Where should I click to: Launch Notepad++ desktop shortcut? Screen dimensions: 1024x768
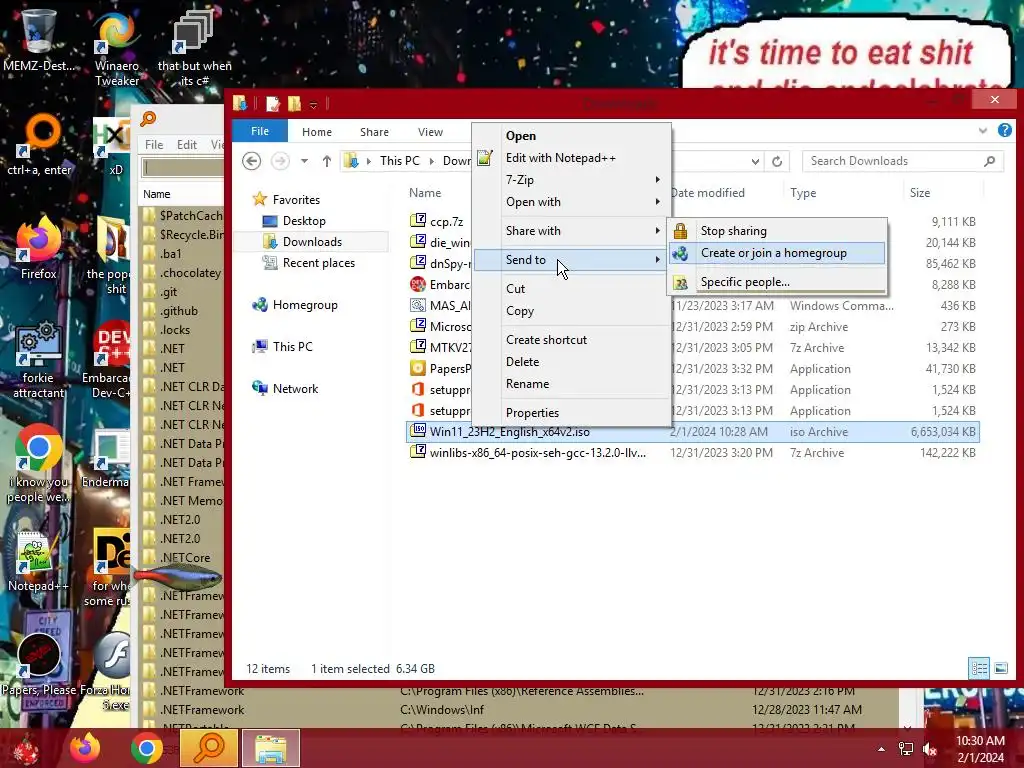pyautogui.click(x=38, y=560)
